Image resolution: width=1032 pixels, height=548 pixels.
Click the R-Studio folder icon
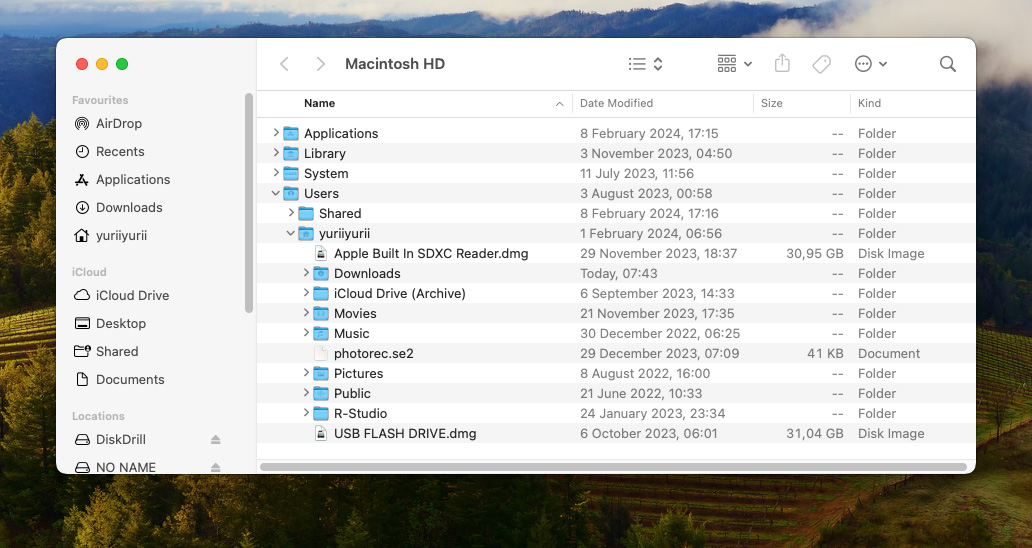coord(321,414)
